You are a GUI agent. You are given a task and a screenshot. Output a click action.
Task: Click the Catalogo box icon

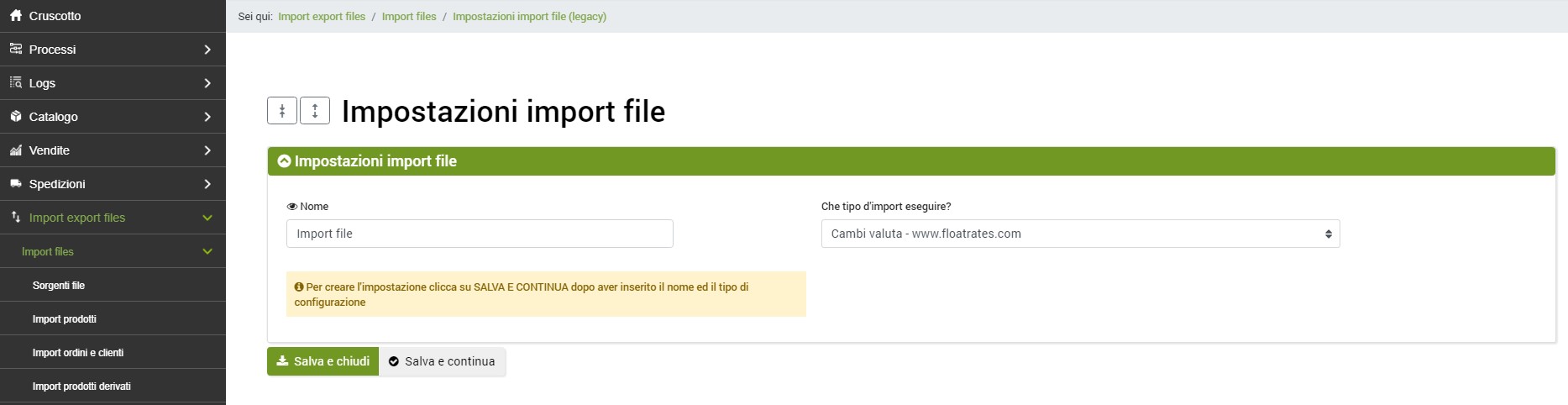pyautogui.click(x=16, y=117)
